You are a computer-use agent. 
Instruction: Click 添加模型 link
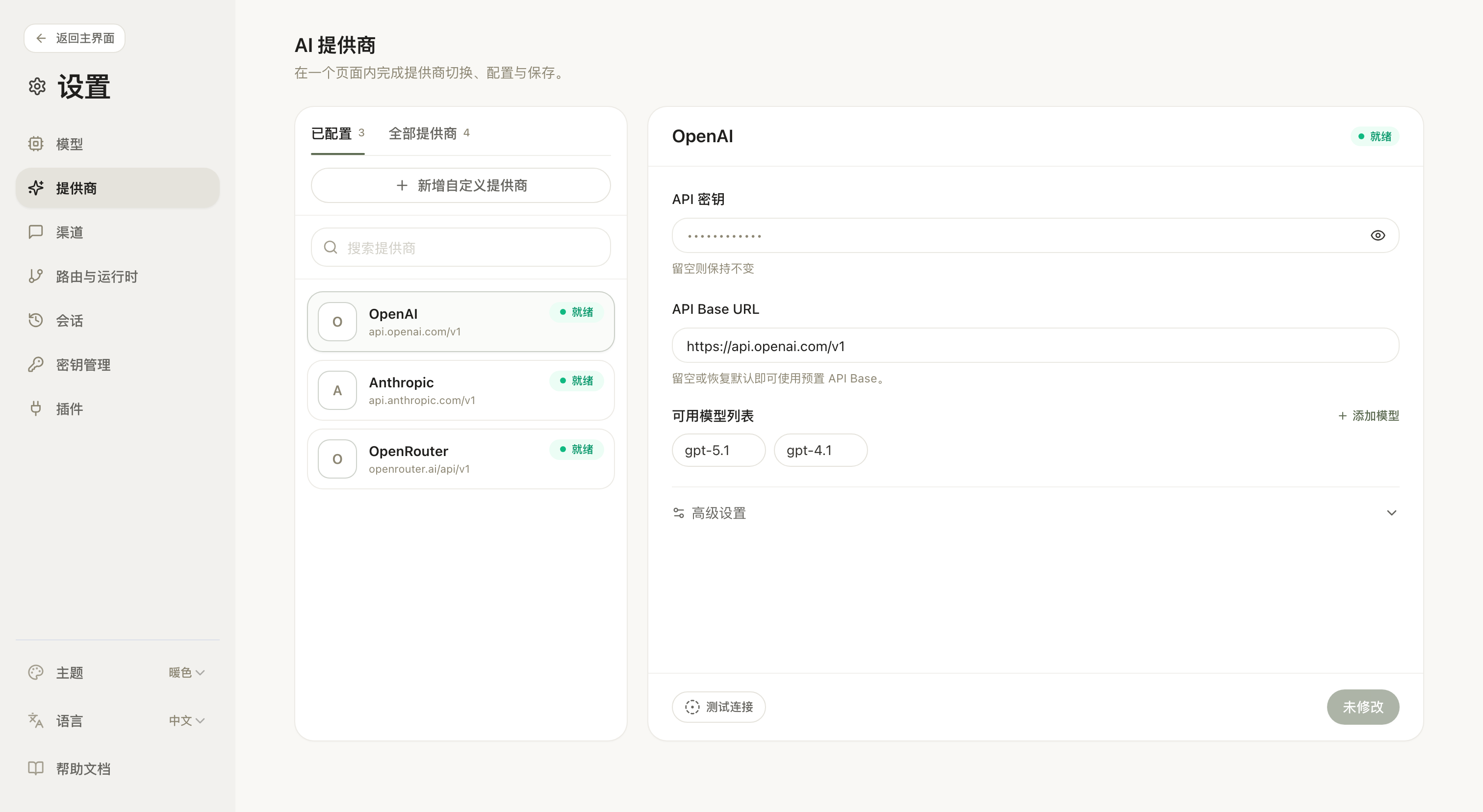coord(1368,415)
